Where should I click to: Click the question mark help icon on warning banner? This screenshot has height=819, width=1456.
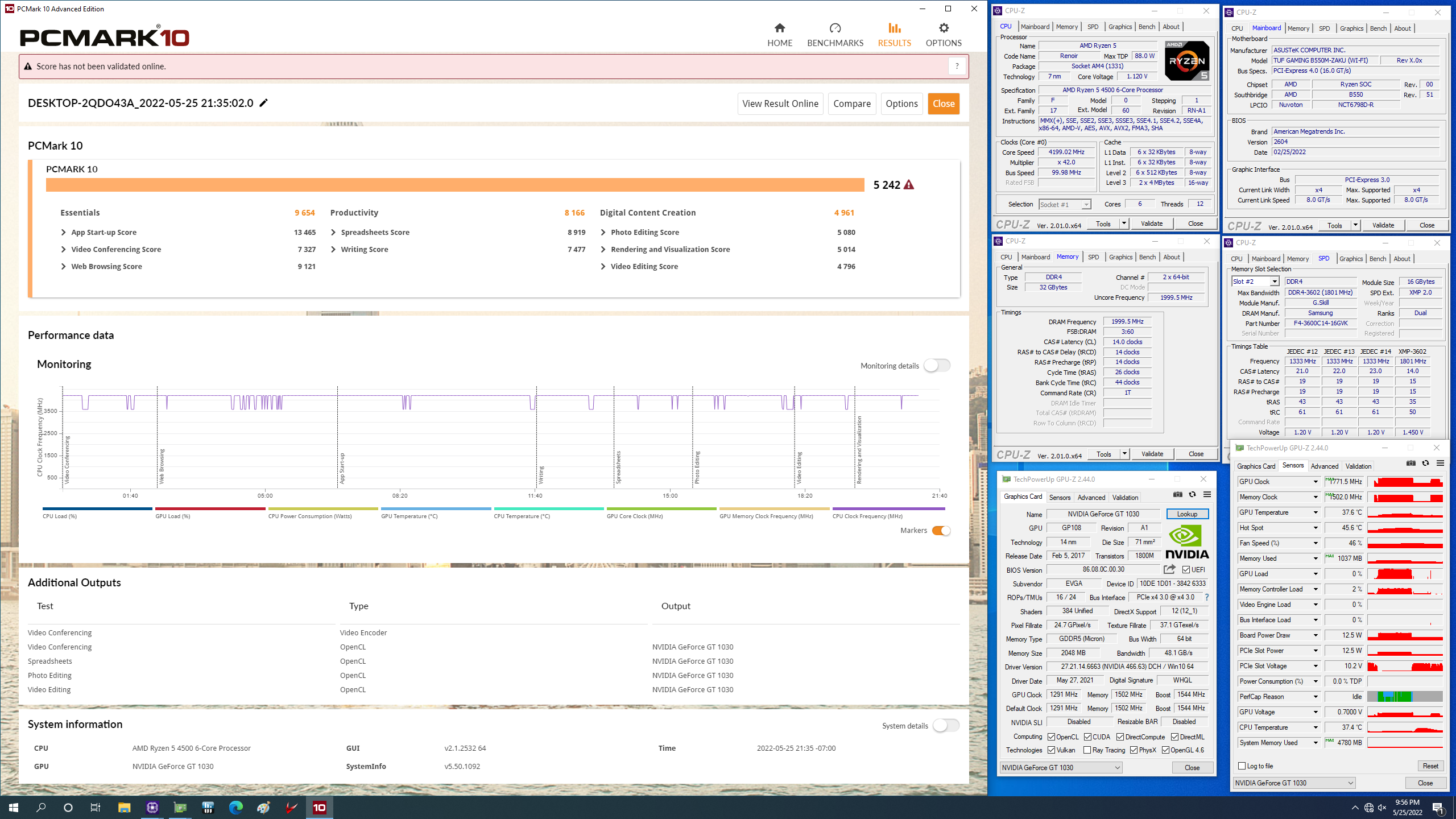pyautogui.click(x=957, y=67)
